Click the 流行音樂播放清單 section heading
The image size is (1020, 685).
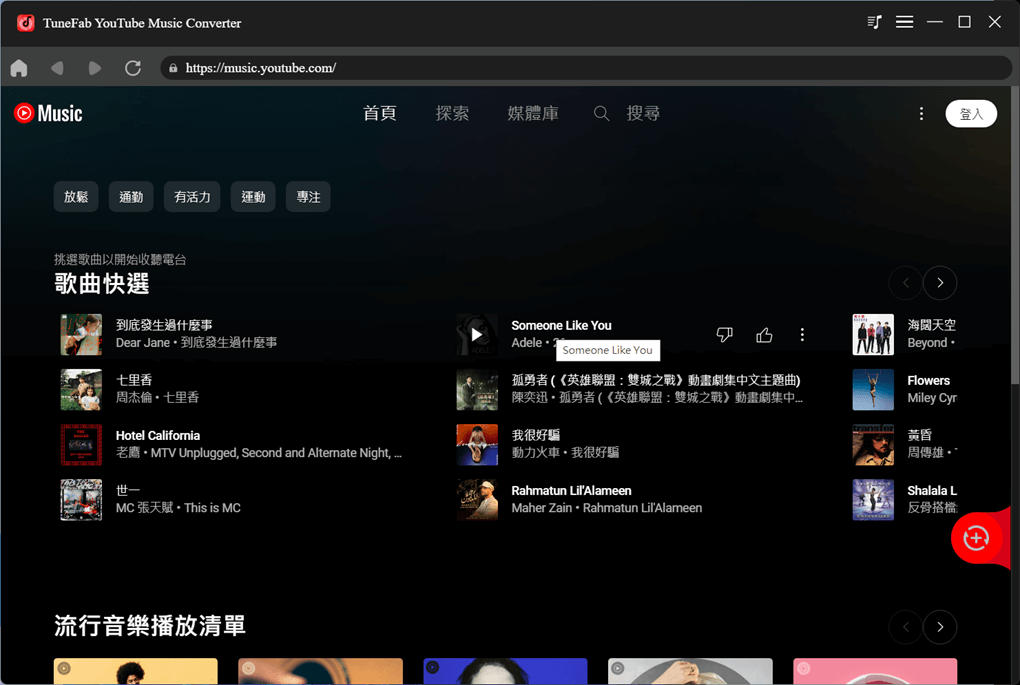point(150,626)
